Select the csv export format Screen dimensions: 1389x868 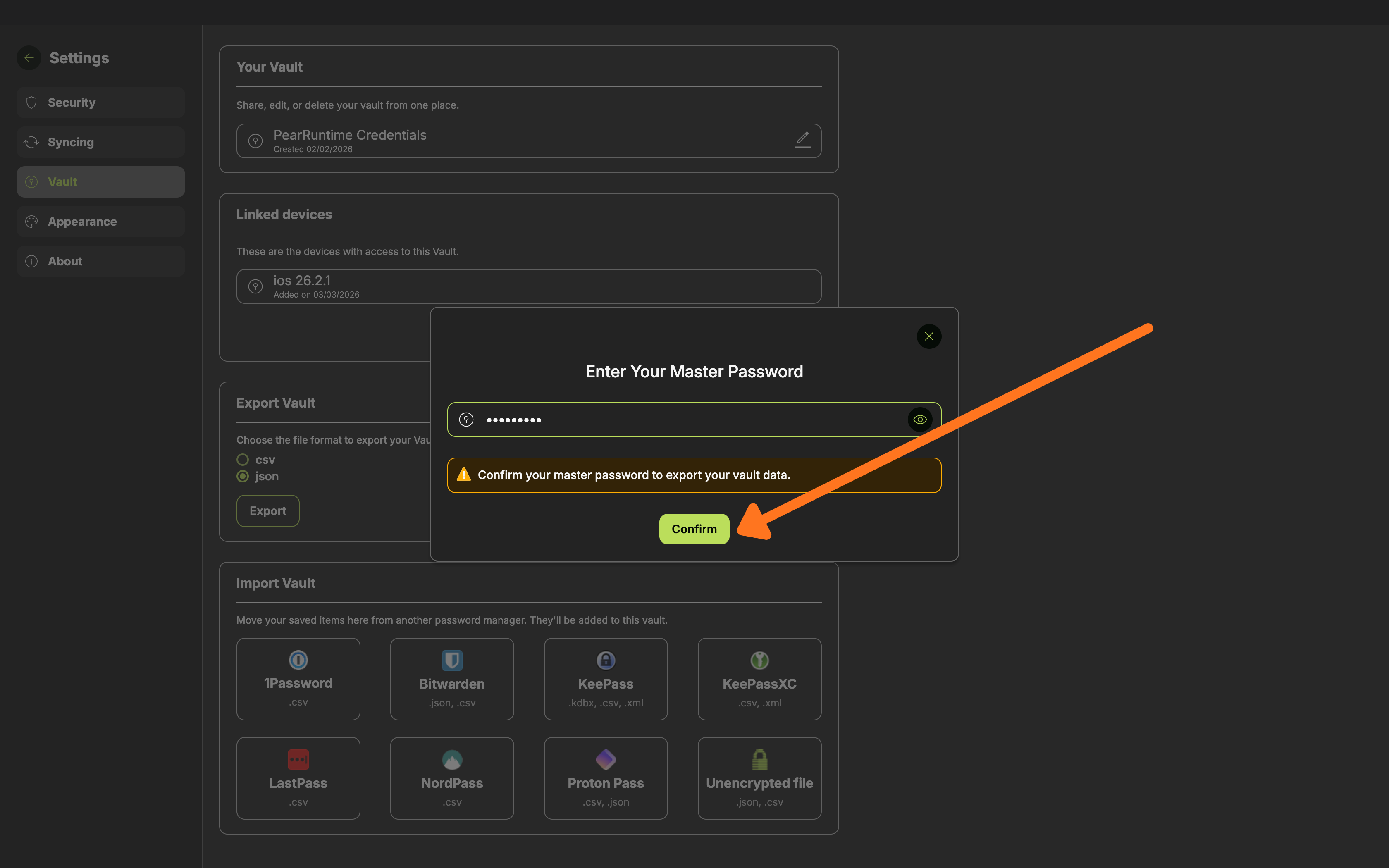pos(242,459)
